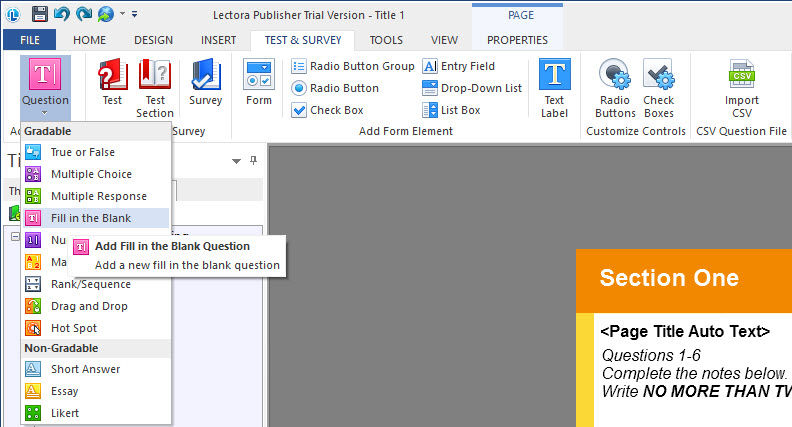
Task: Insert a Drop-Down List
Action: [472, 88]
